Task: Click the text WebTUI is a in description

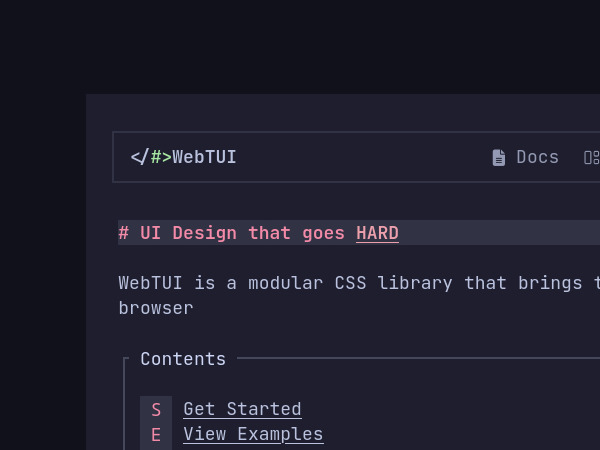Action: point(172,283)
